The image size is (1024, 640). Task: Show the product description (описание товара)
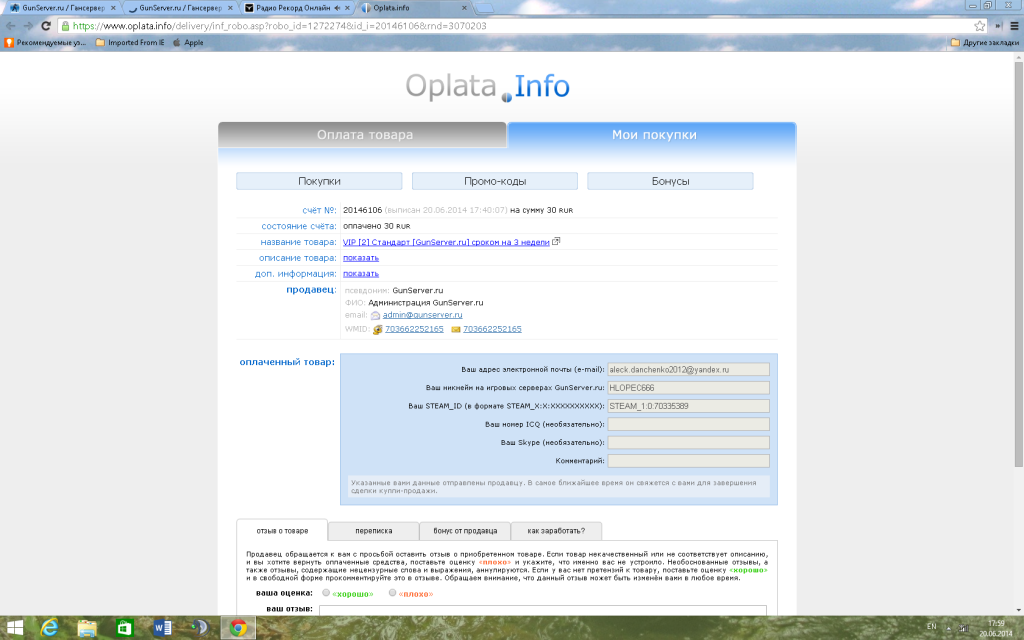360,258
